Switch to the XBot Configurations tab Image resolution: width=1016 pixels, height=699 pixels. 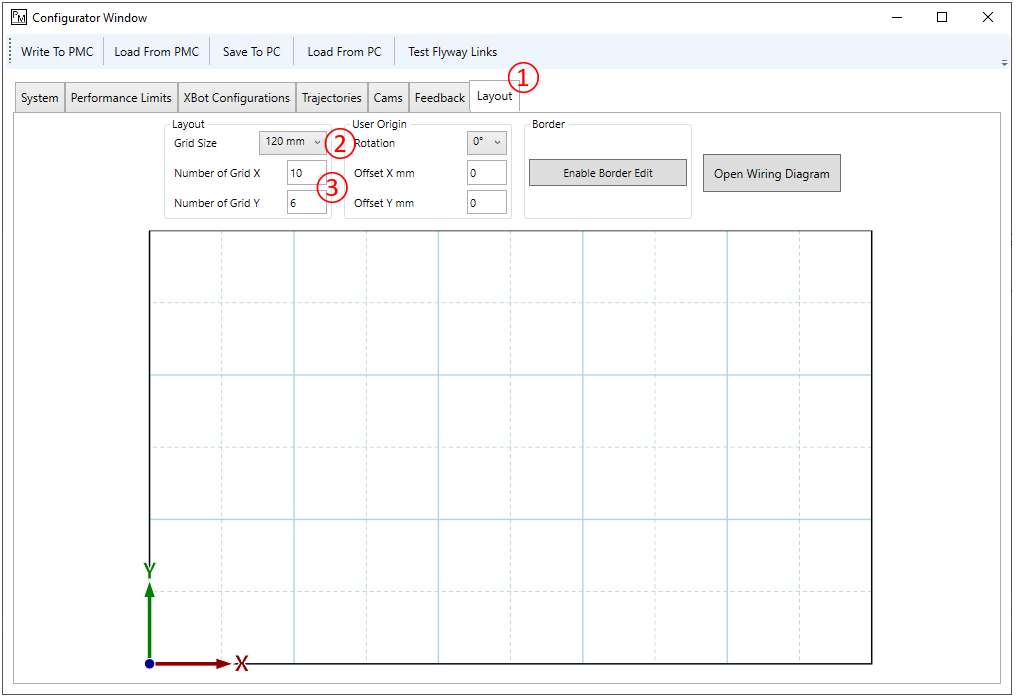pos(236,97)
